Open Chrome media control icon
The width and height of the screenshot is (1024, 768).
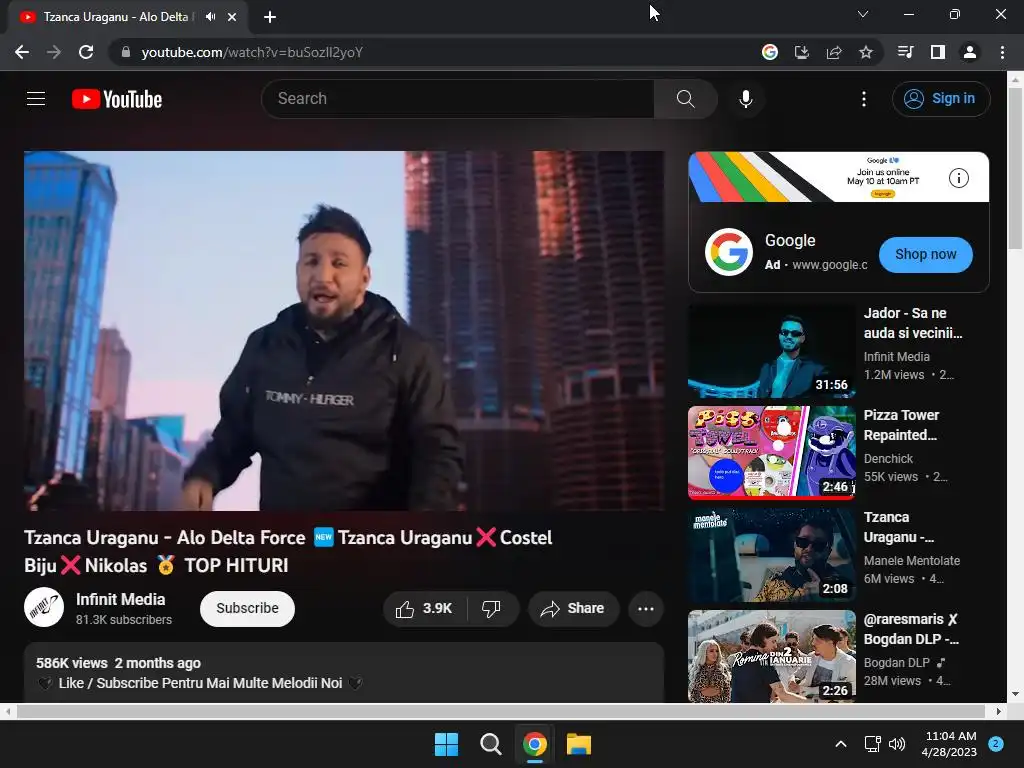pos(905,52)
